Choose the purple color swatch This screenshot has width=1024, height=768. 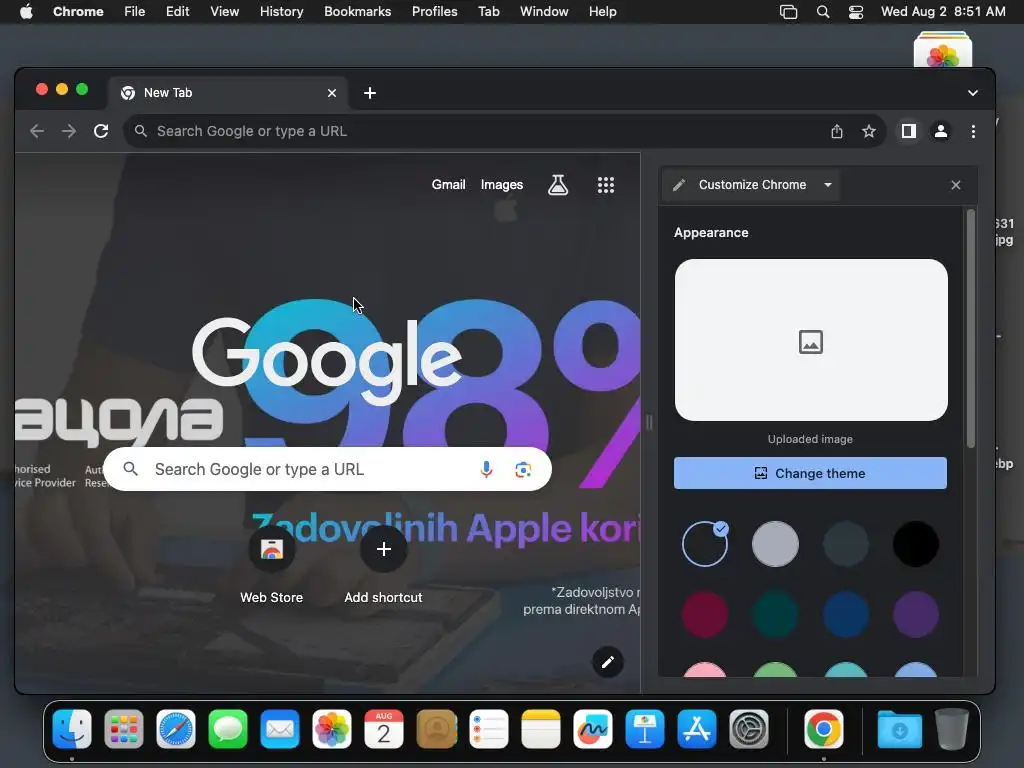pyautogui.click(x=916, y=615)
